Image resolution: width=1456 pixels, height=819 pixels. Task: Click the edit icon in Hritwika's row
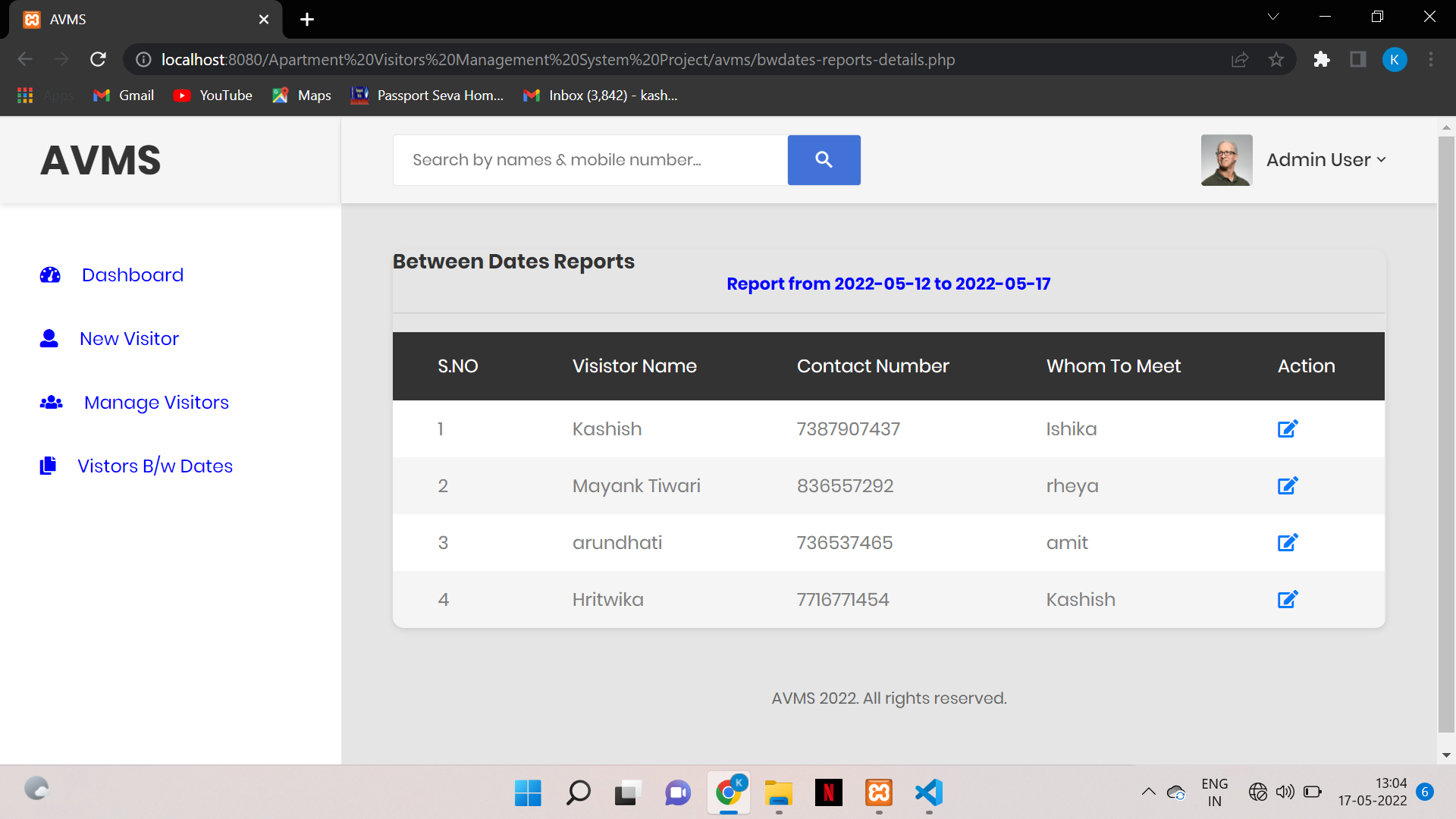(1288, 599)
